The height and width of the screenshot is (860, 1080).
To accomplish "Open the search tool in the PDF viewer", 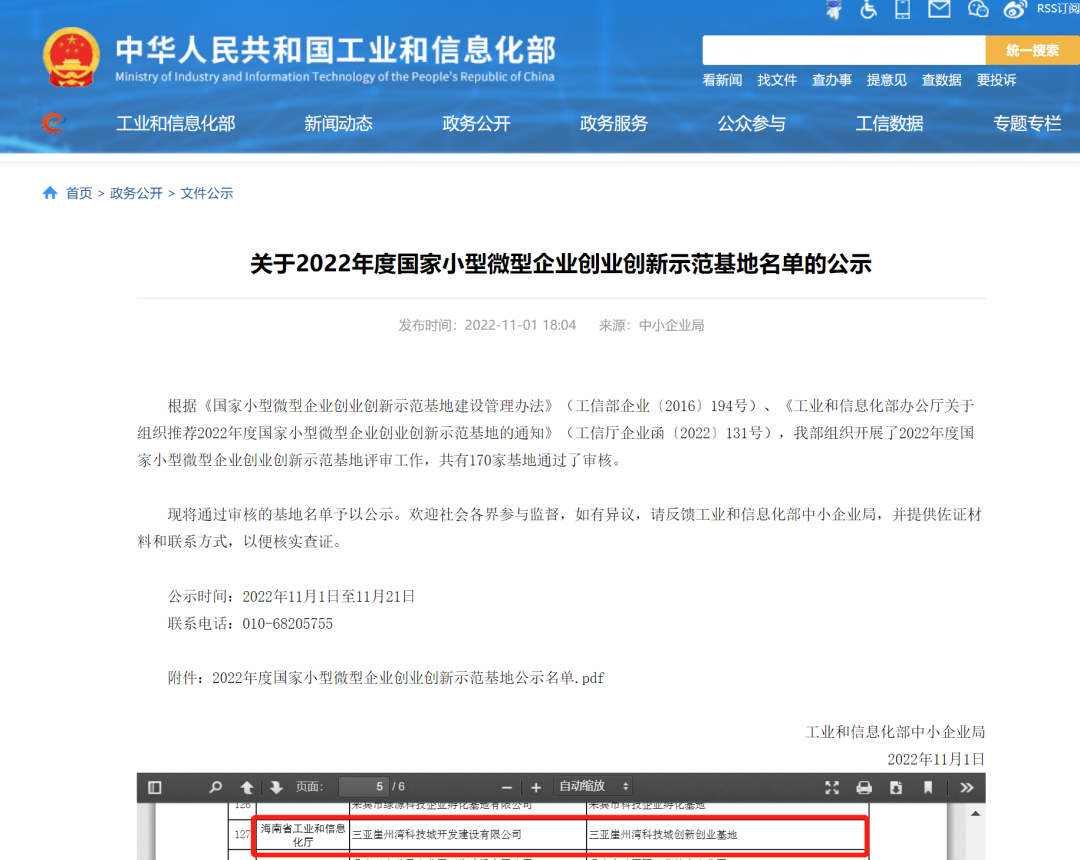I will [215, 787].
